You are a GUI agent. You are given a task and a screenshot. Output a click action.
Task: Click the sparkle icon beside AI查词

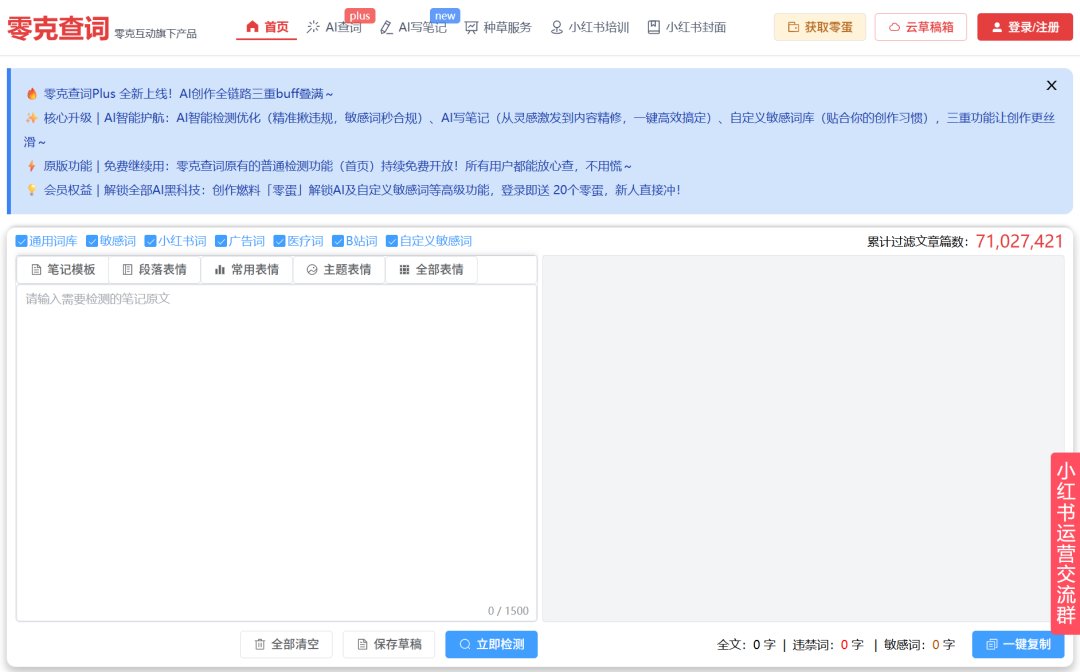click(313, 28)
